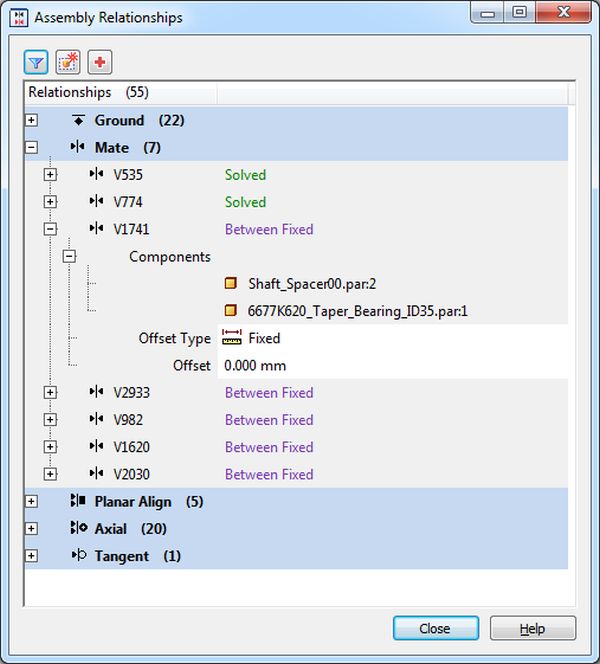This screenshot has width=600, height=664.
Task: Click the select-components toolbar icon with star
Action: pos(68,63)
